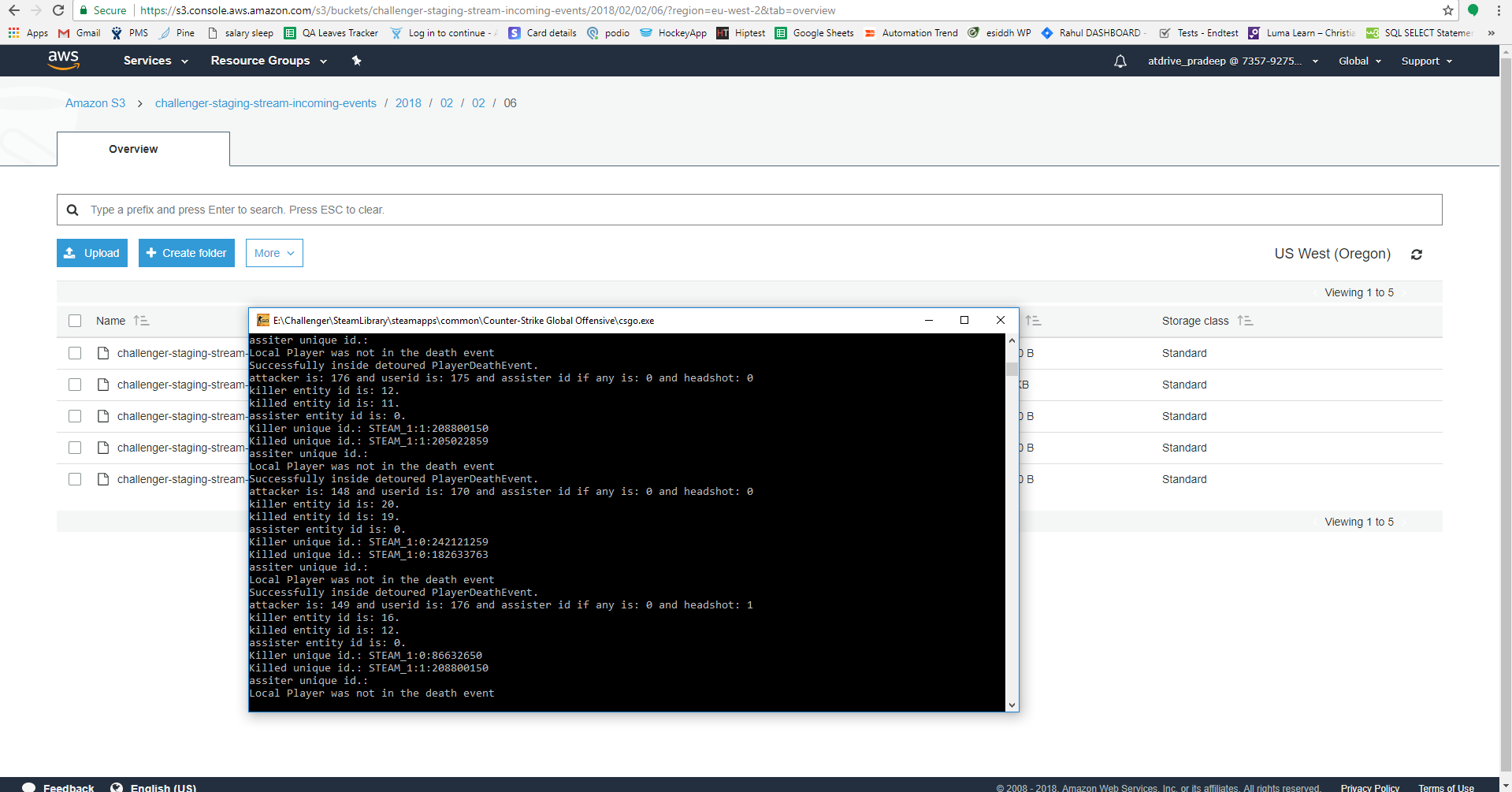The image size is (1512, 792).
Task: Click the prefix search input field
Action: point(749,210)
